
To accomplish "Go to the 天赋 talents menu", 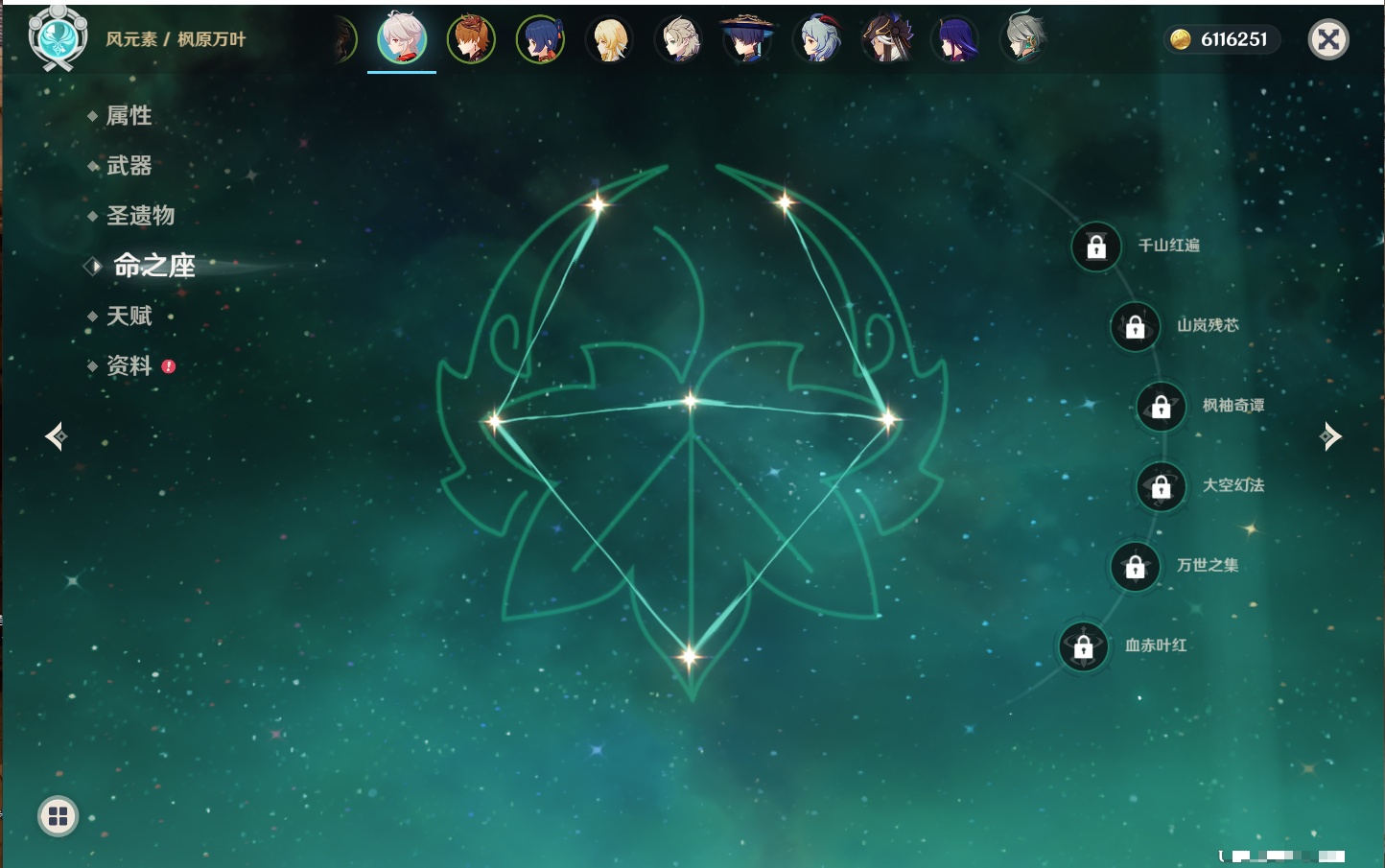I will point(129,316).
